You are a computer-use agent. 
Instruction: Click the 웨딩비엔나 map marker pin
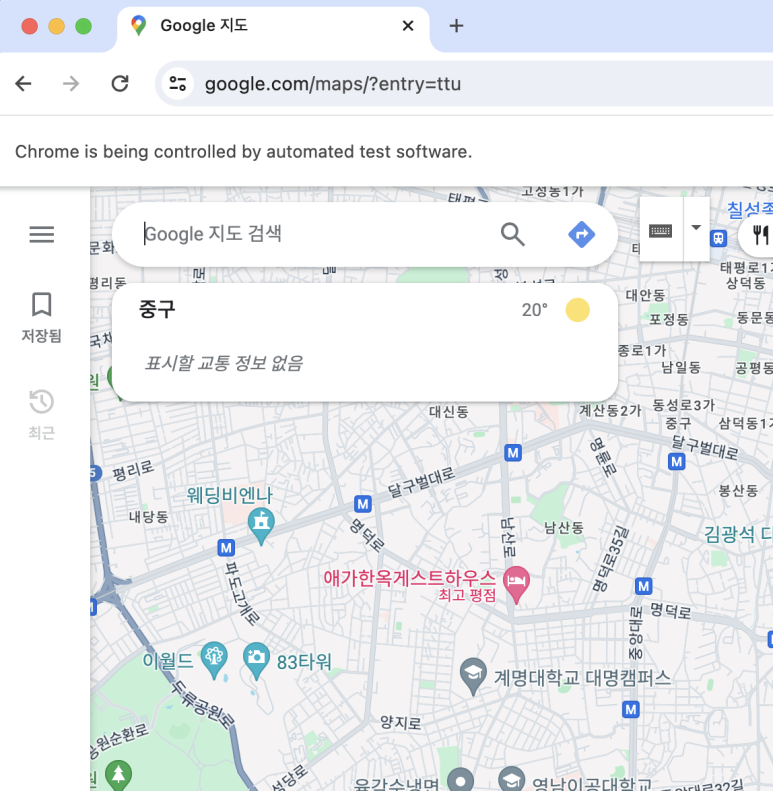pyautogui.click(x=261, y=526)
